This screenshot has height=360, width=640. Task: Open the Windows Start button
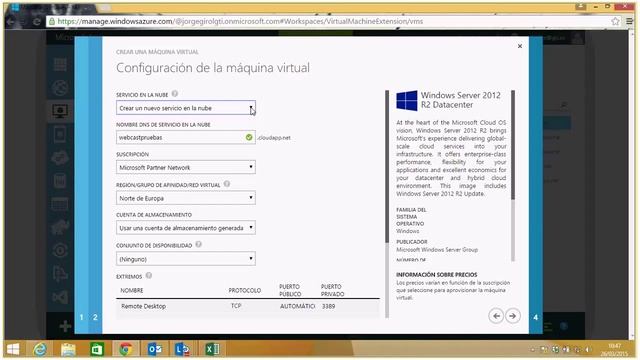pyautogui.click(x=13, y=349)
